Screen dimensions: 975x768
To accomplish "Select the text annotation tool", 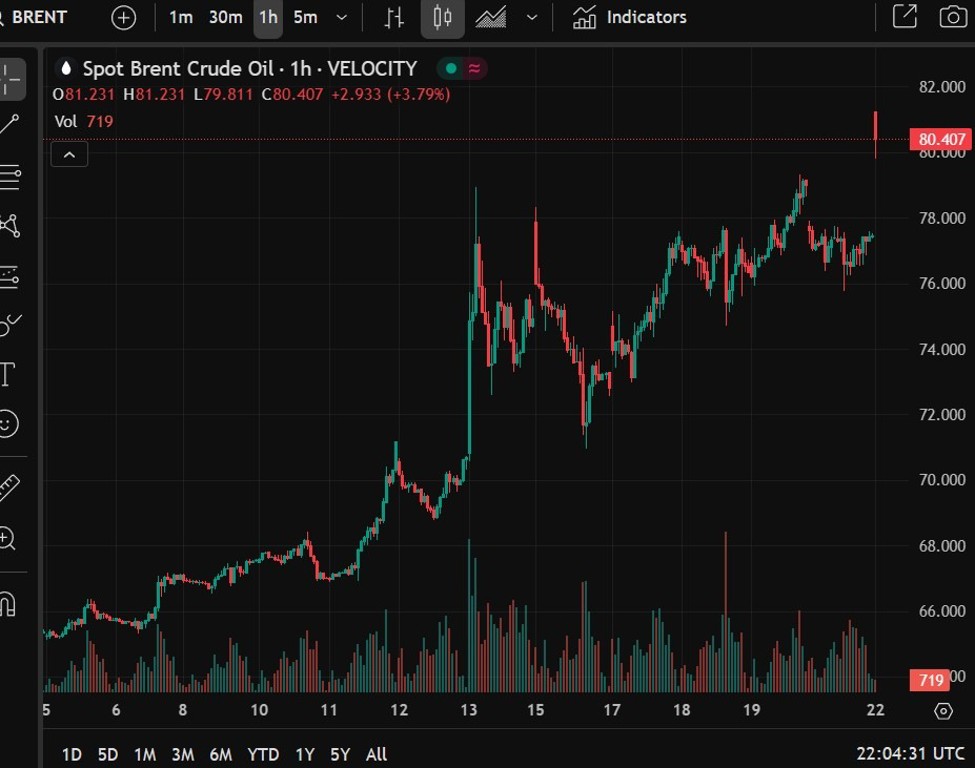I will coord(10,375).
